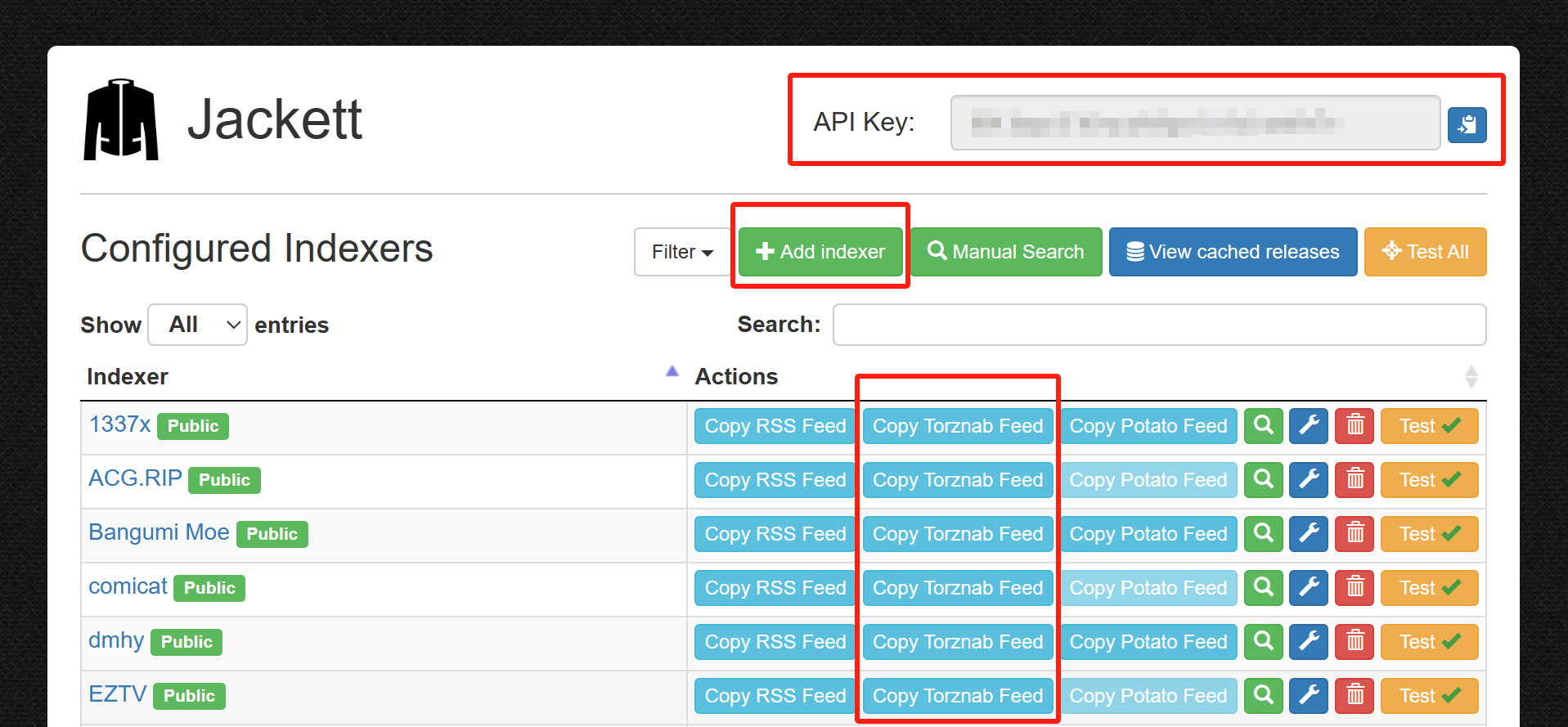This screenshot has width=1568, height=727.
Task: Click the Jackett jacket logo
Action: 120,119
